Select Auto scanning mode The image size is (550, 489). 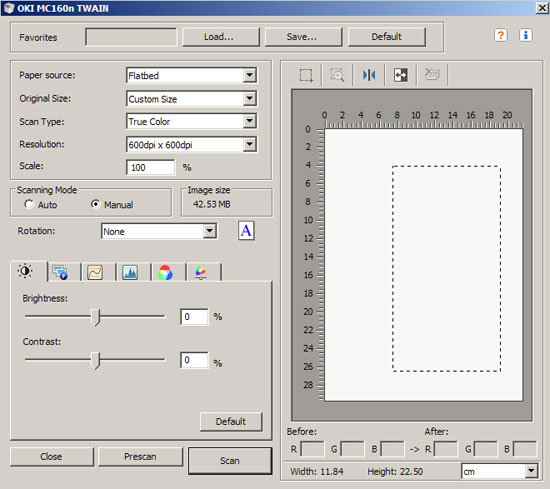pyautogui.click(x=29, y=204)
